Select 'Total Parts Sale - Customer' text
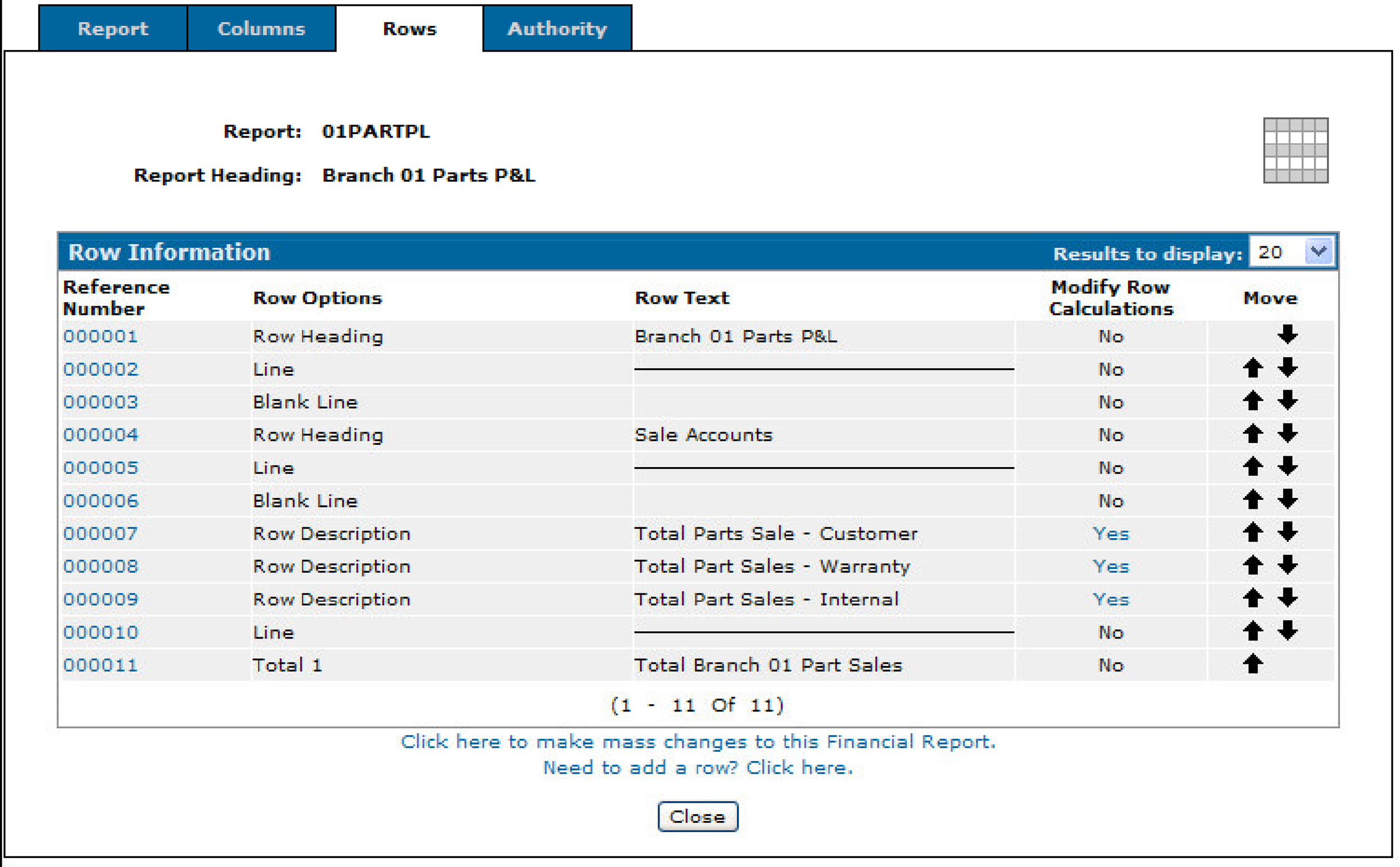1400x867 pixels. coord(775,534)
